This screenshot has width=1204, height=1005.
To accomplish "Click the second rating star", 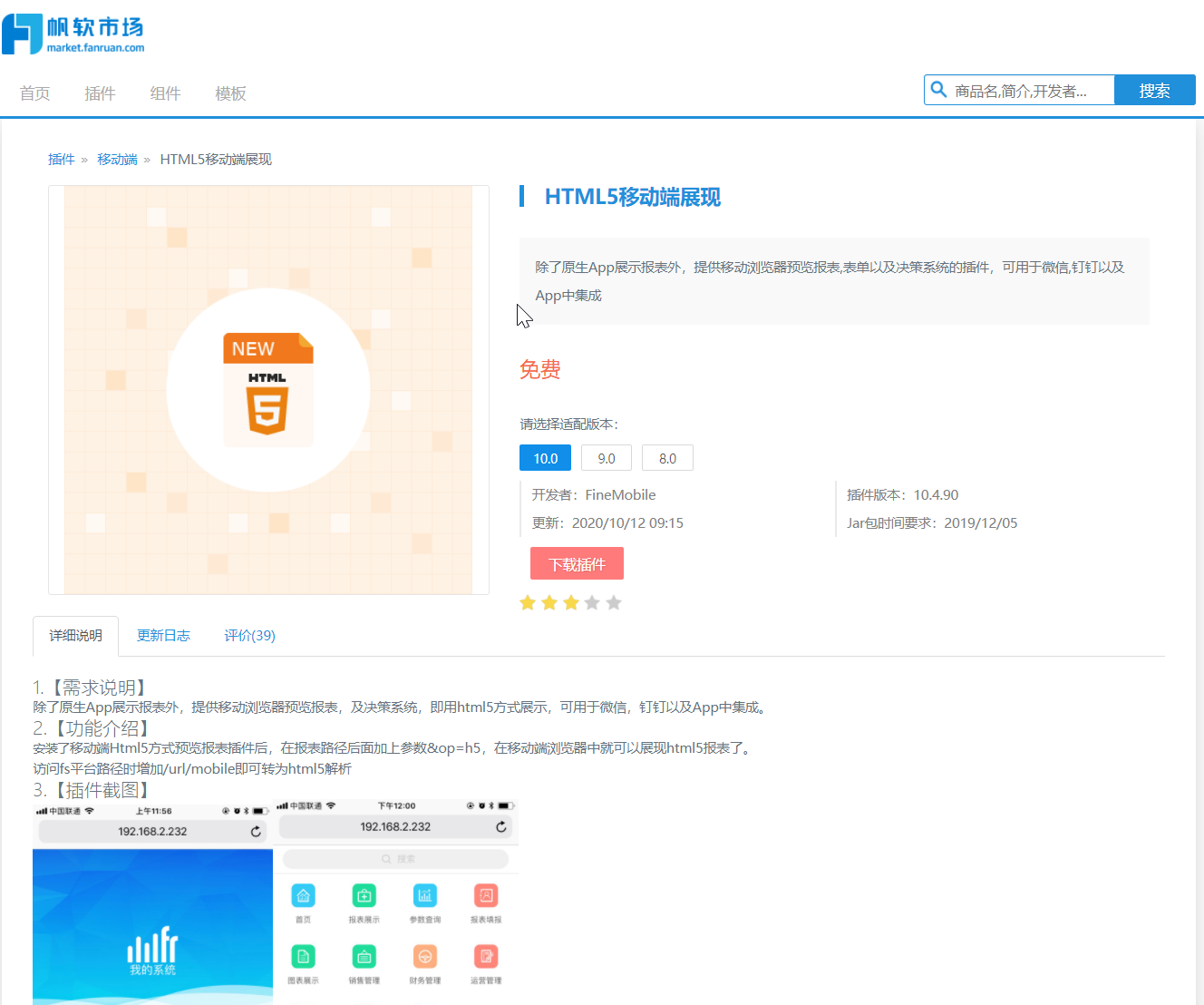I will tap(549, 603).
